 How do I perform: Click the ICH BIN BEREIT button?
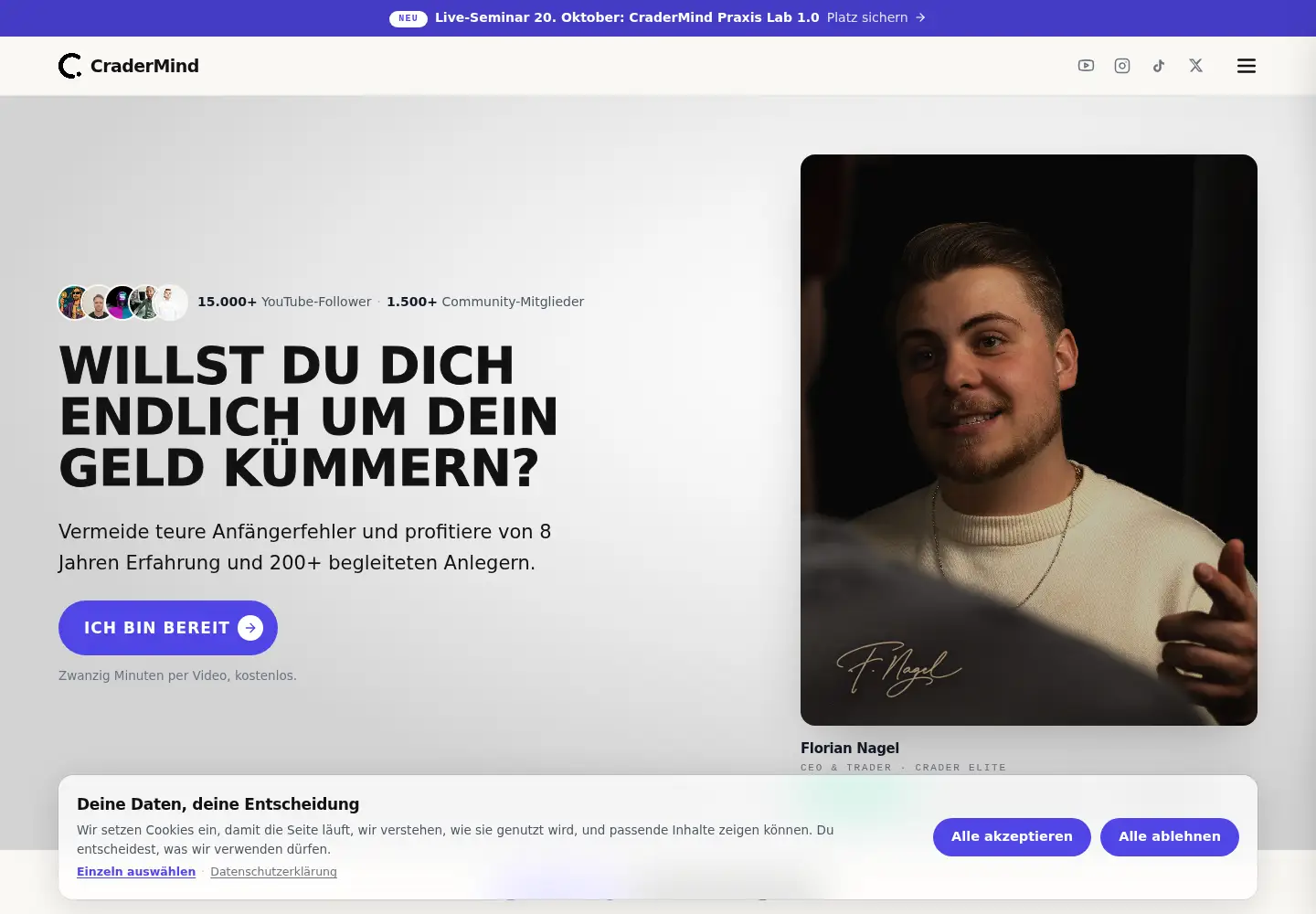tap(168, 628)
